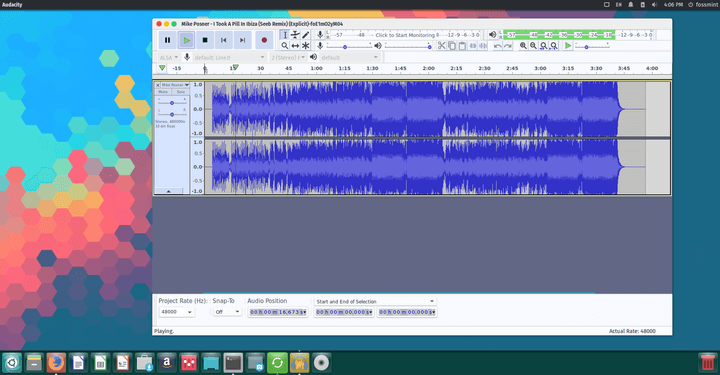Open the Amazon dock icon
Screen dimensions: 720x375
tap(167, 363)
